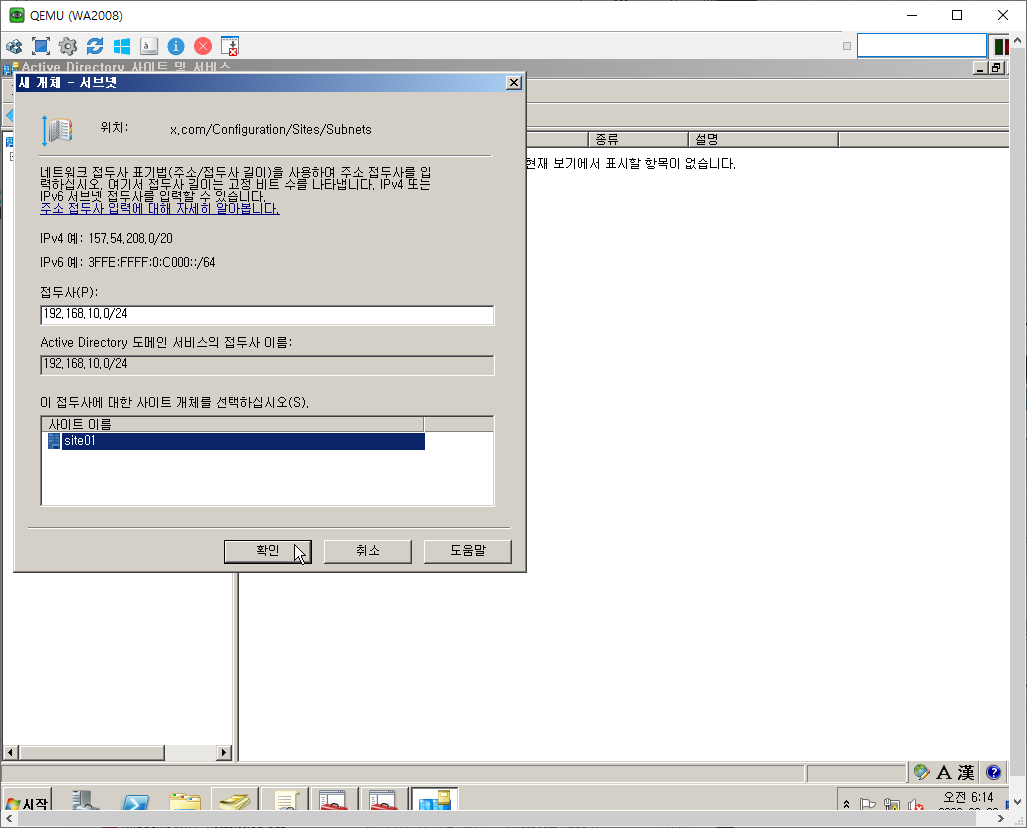1027x828 pixels.
Task: Open Windows Explorer folder icon in taskbar
Action: (x=185, y=802)
